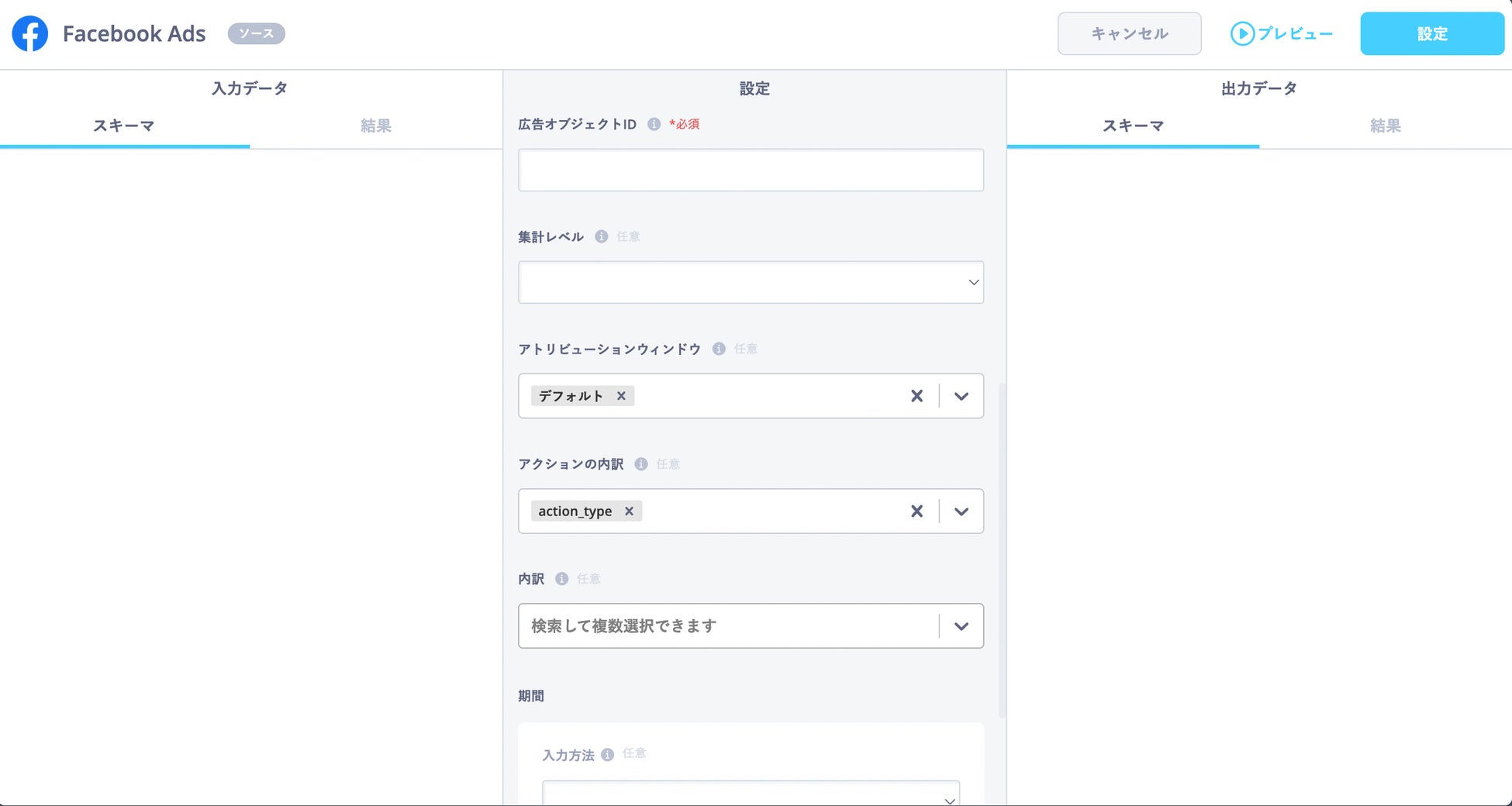Viewport: 1512px width, 806px height.
Task: Click info icon beside アトリビューションウィンドウ
Action: [719, 349]
